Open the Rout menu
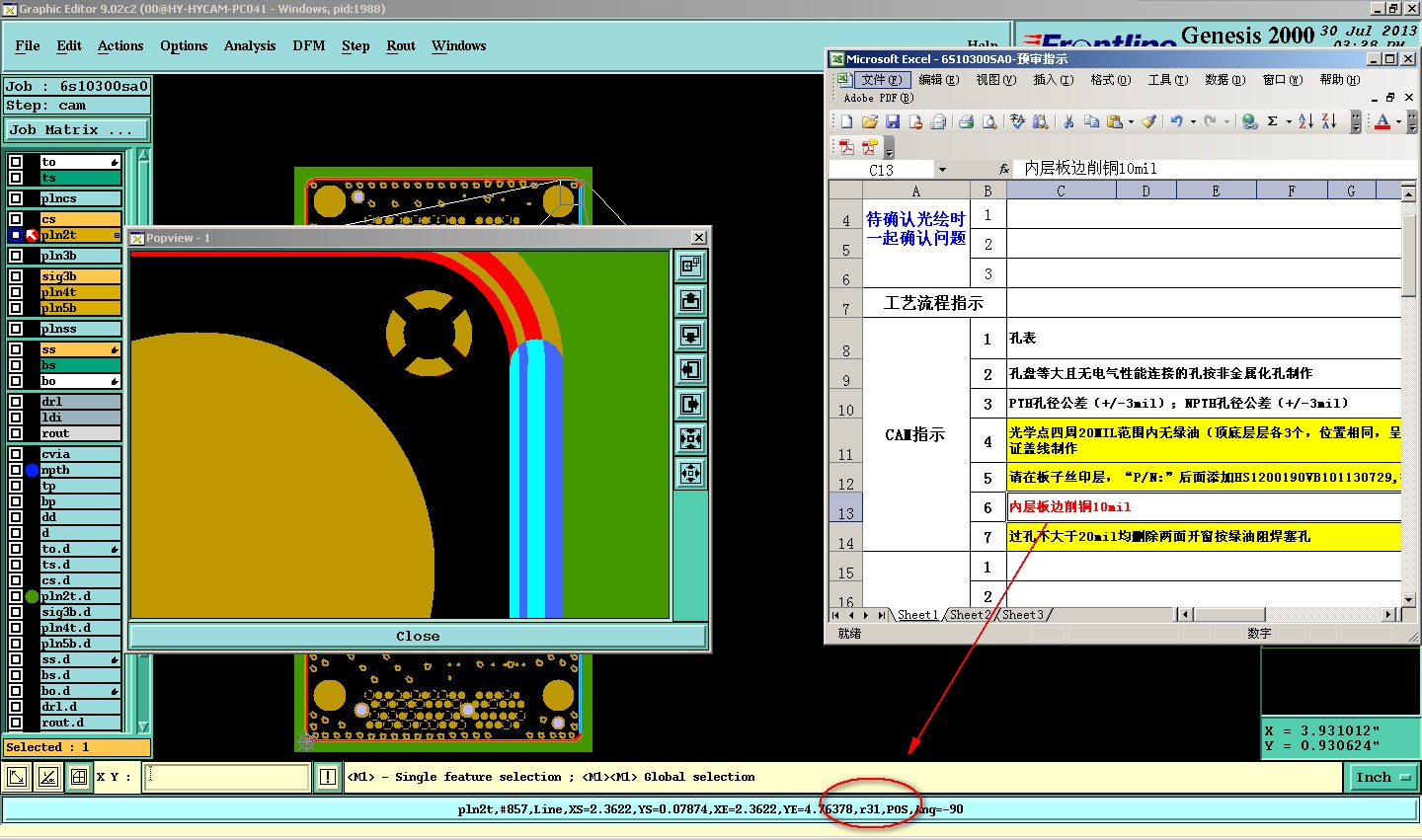Viewport: 1422px width, 840px height. point(401,46)
